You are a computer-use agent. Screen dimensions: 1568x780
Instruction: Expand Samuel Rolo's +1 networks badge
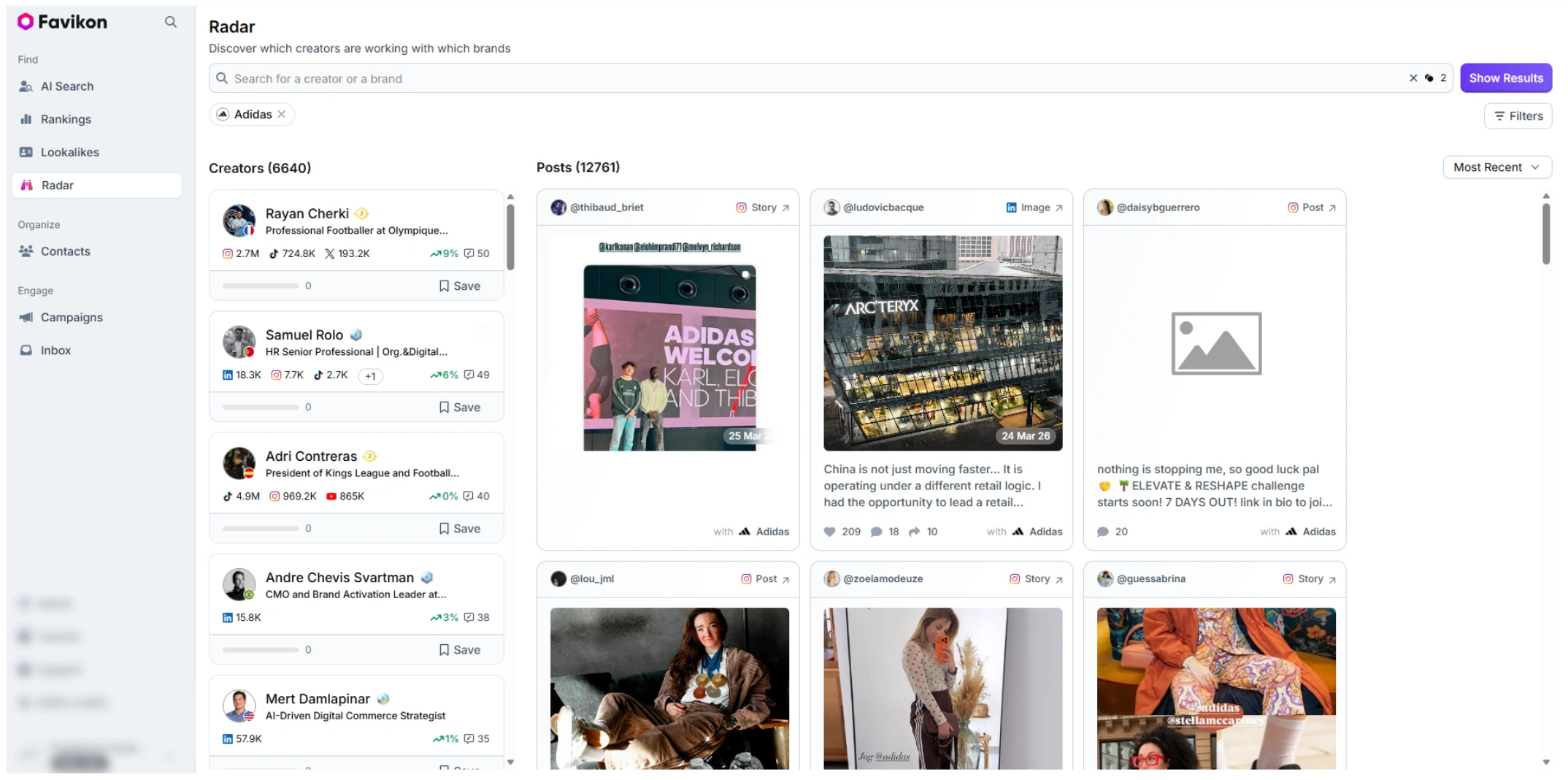point(370,376)
